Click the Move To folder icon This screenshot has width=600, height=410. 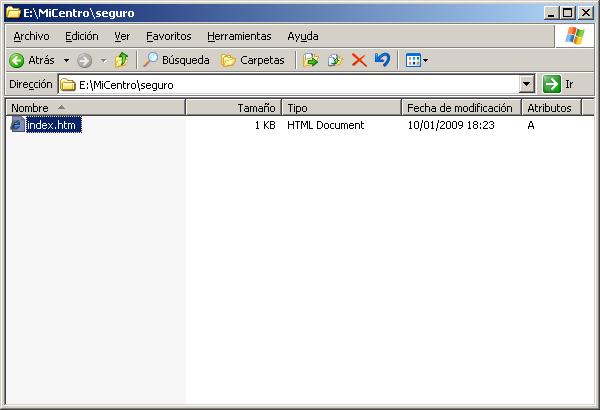pos(310,60)
